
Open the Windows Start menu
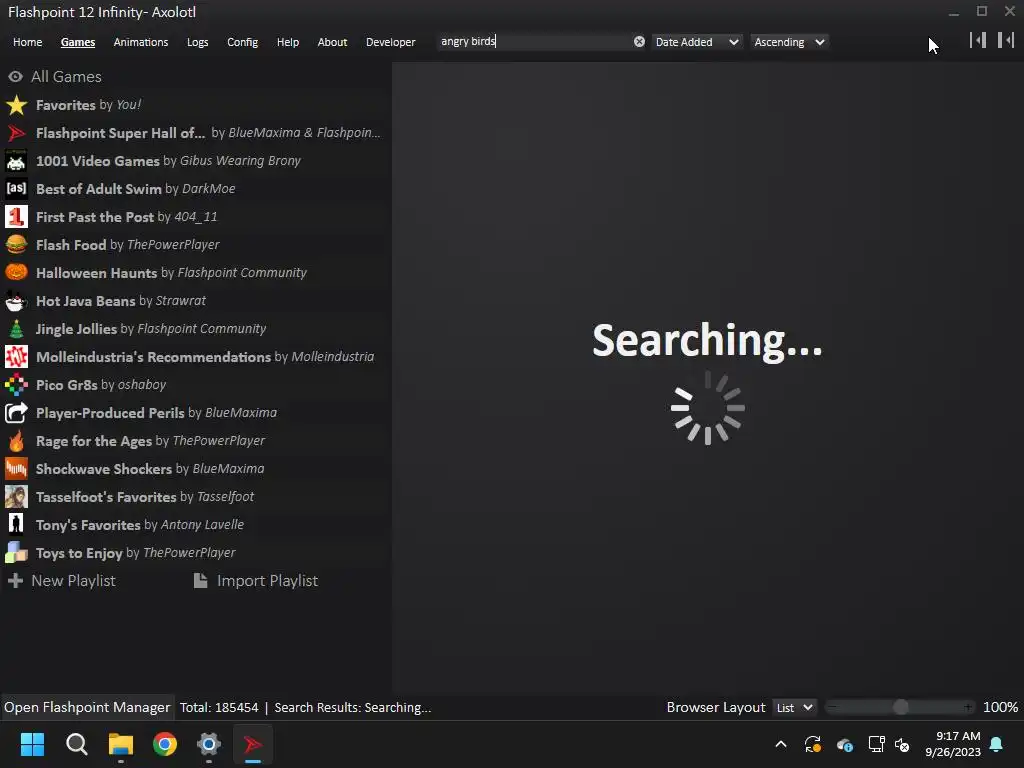tap(33, 744)
